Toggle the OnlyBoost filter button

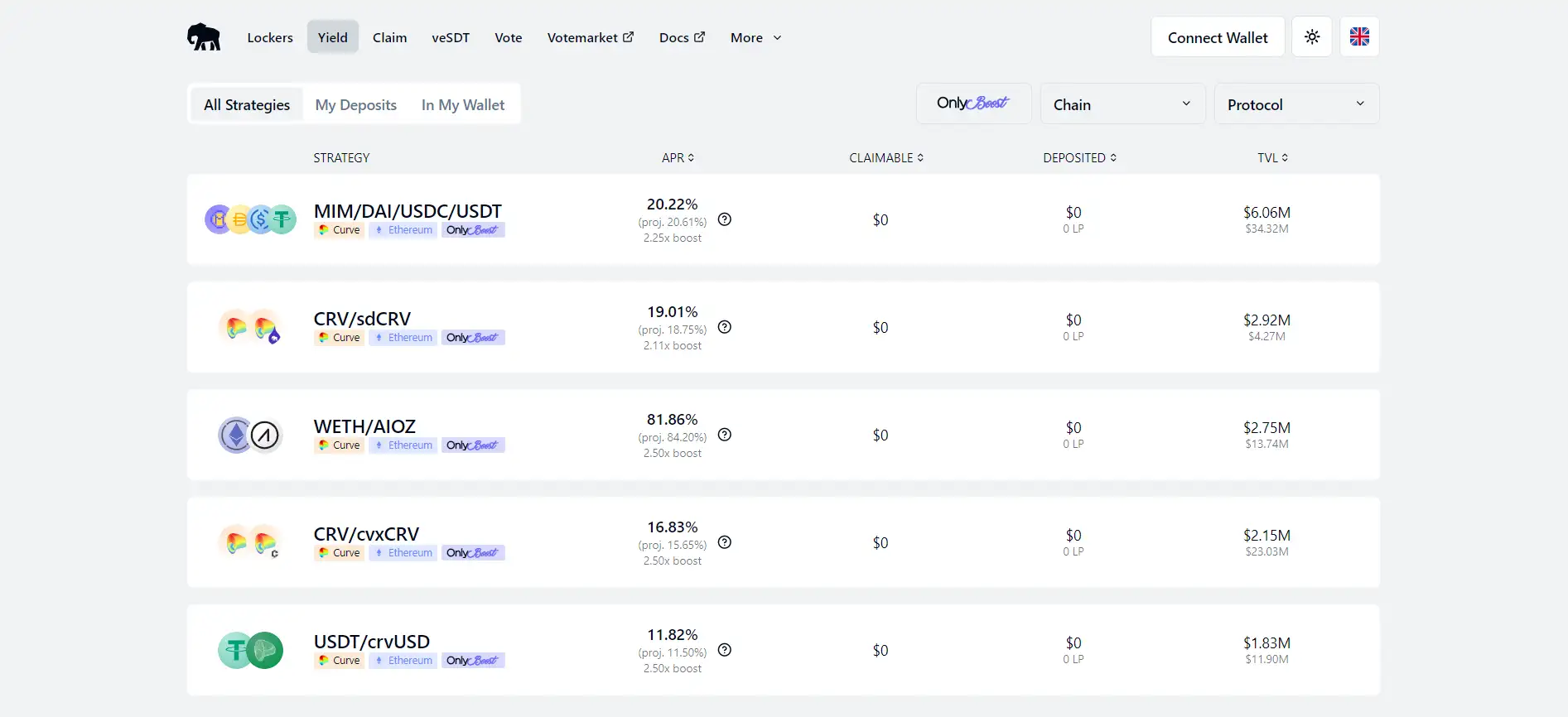click(x=973, y=103)
